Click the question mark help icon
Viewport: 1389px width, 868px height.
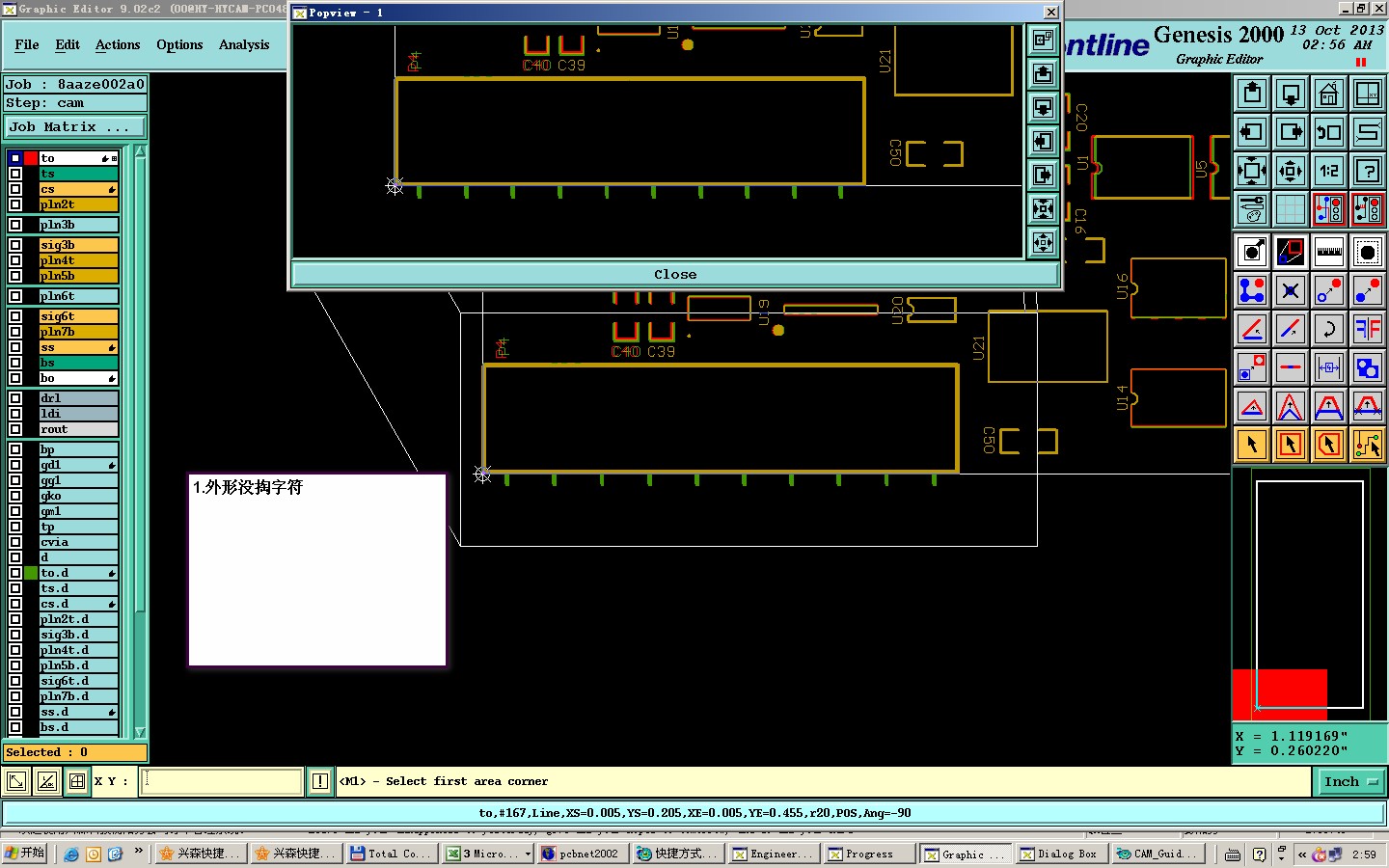click(1368, 171)
